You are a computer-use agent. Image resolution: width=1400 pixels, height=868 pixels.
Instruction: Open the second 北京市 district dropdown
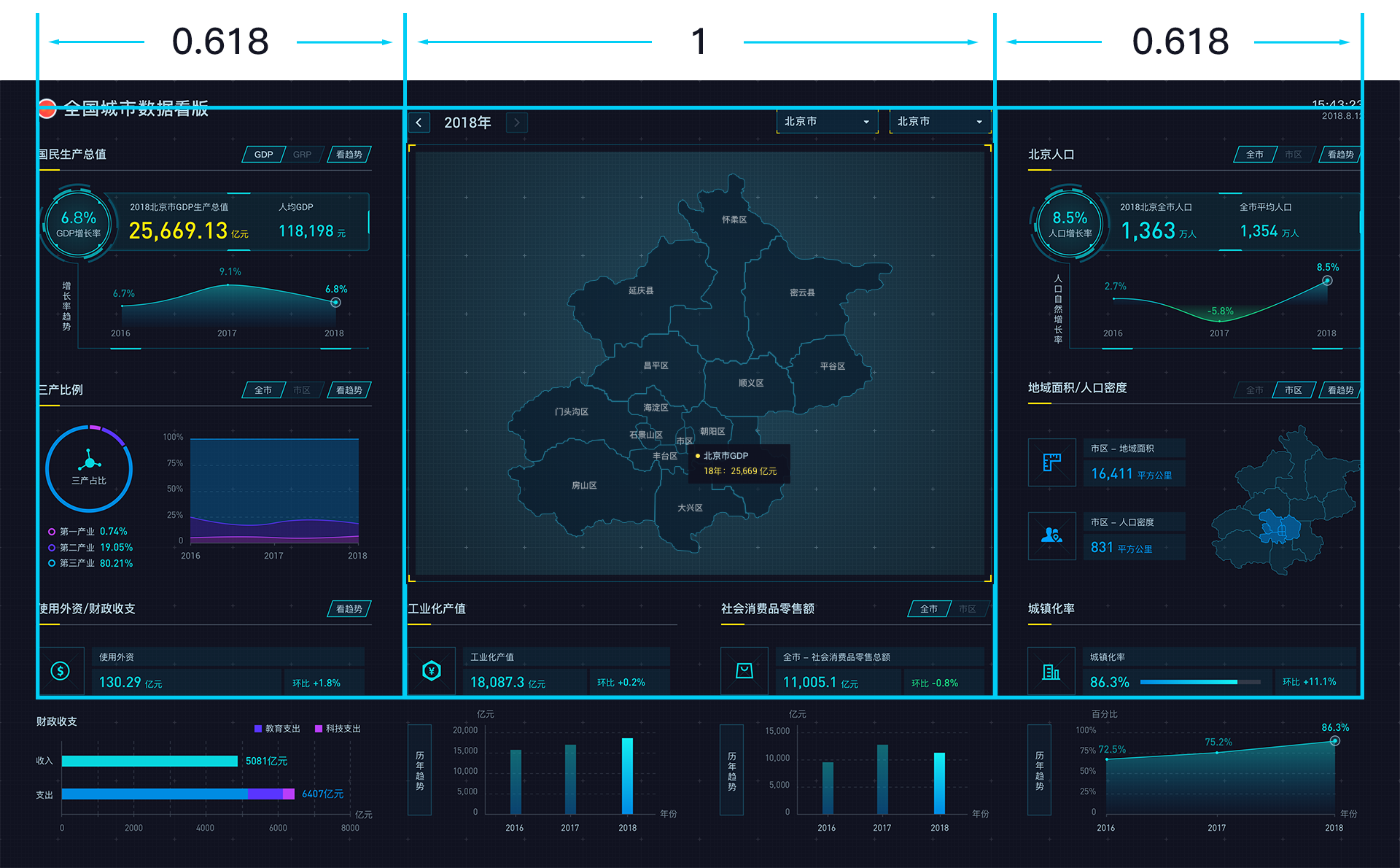939,122
